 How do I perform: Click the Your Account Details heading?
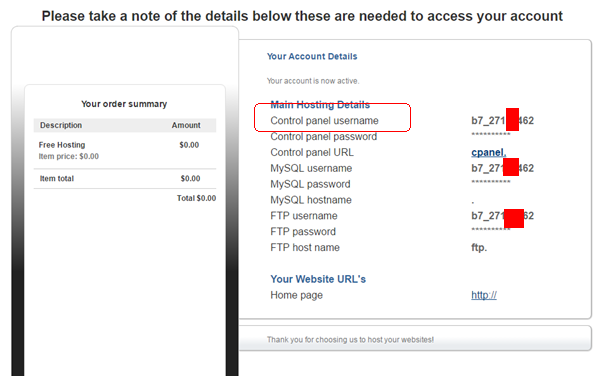pyautogui.click(x=312, y=57)
